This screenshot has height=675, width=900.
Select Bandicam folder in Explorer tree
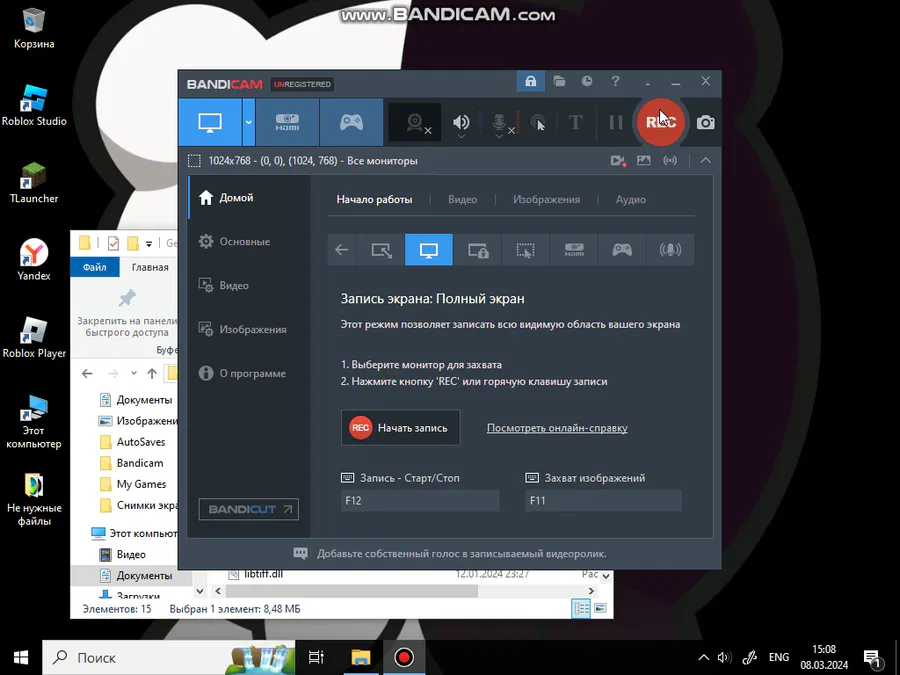[139, 463]
